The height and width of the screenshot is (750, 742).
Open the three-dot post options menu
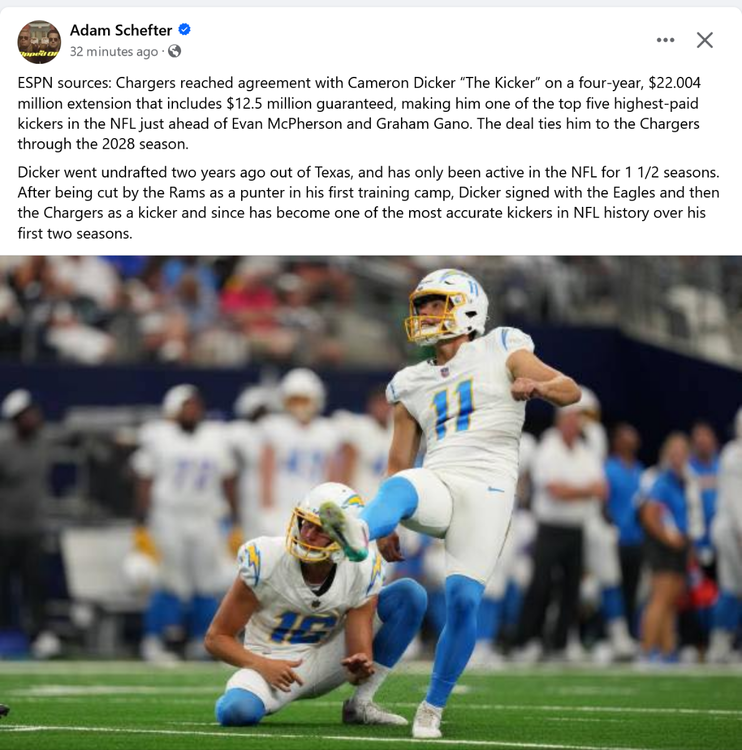click(665, 40)
